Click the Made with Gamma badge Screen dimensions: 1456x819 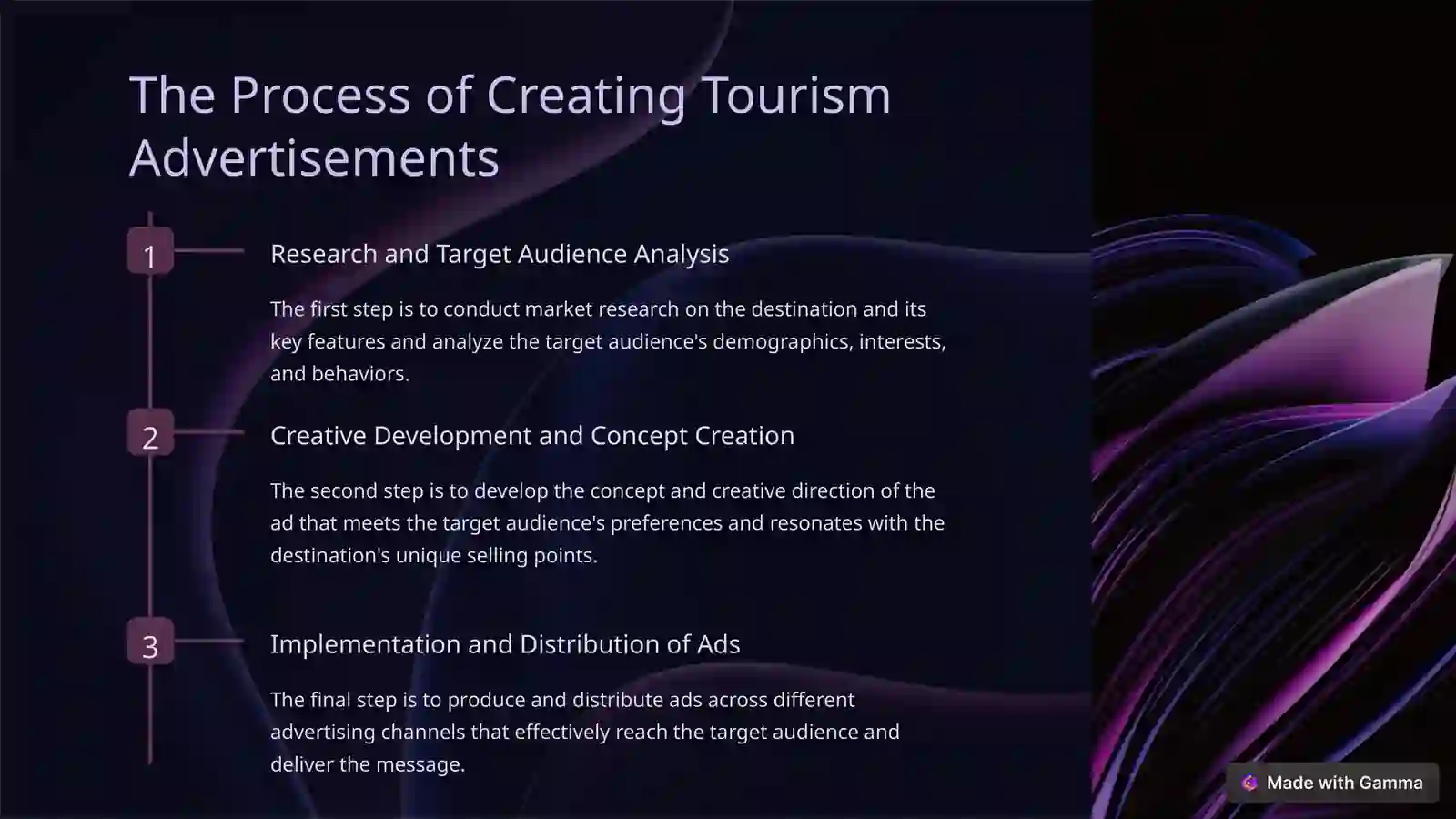coord(1332,783)
